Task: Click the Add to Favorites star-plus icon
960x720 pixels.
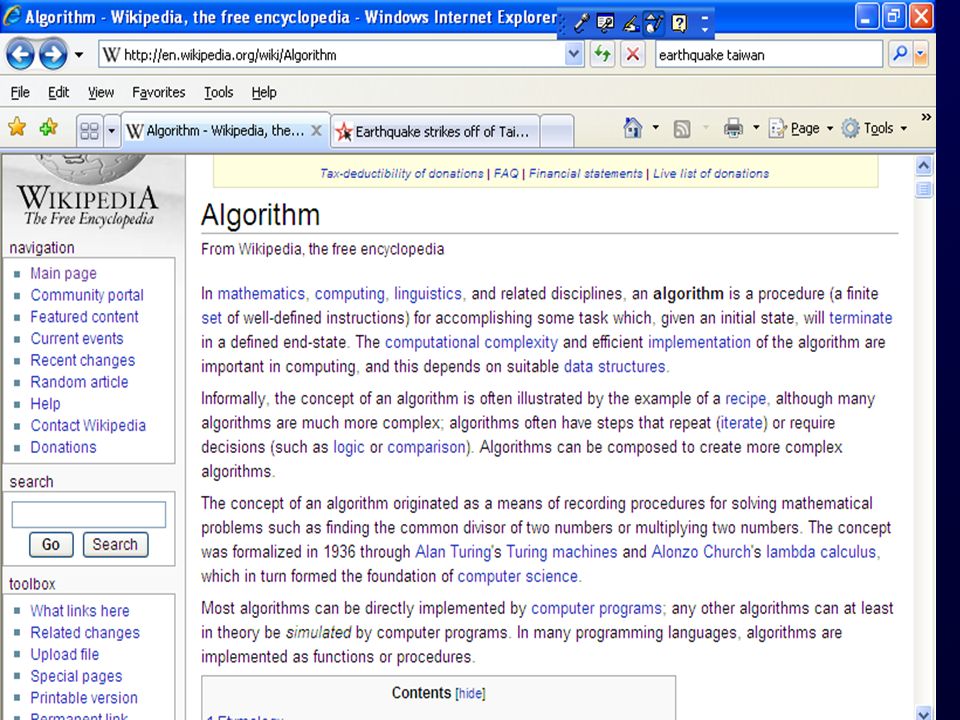Action: click(x=48, y=127)
